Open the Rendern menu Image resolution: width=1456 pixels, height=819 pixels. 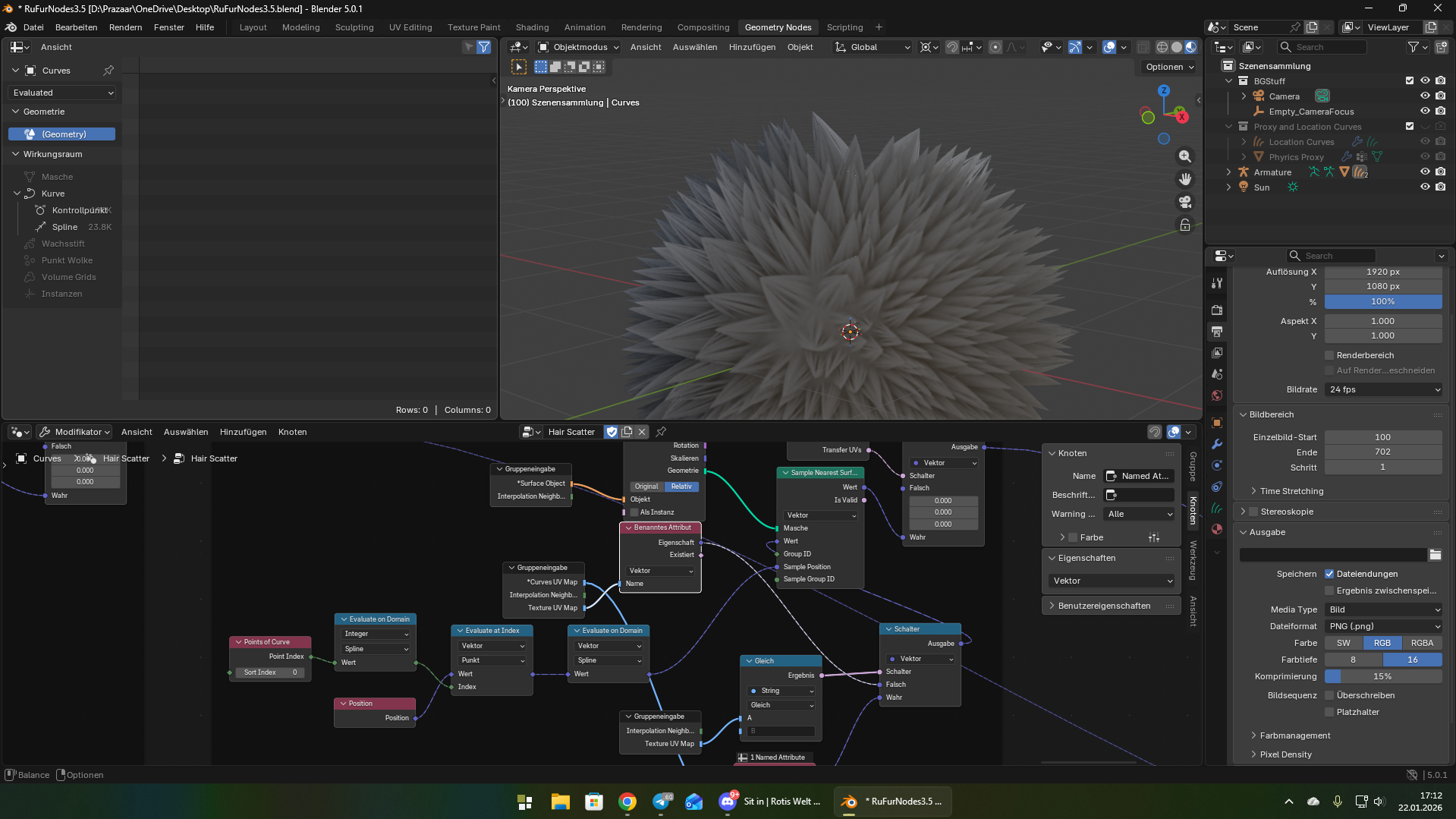pyautogui.click(x=125, y=27)
